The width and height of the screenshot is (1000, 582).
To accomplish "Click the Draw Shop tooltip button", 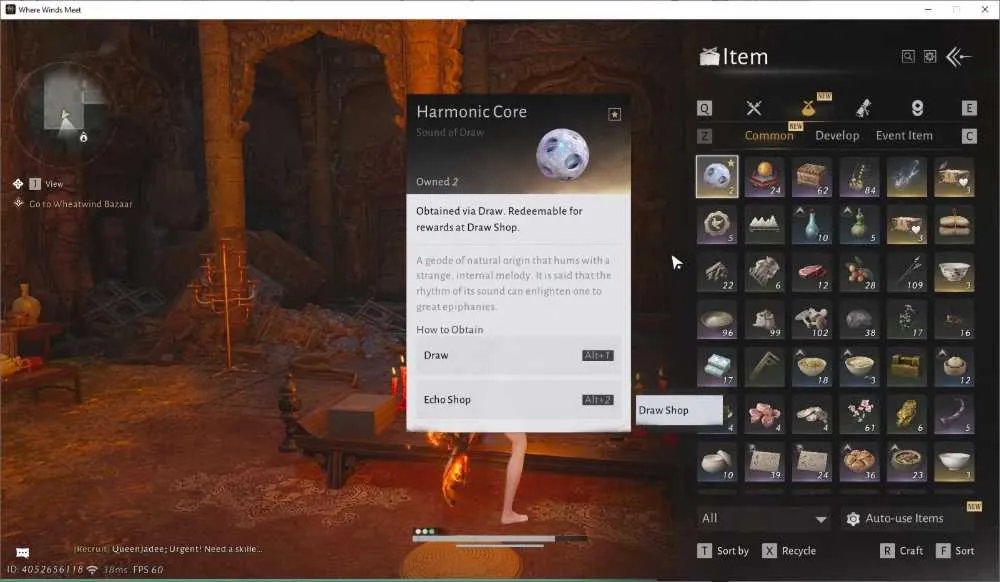I will coord(679,410).
